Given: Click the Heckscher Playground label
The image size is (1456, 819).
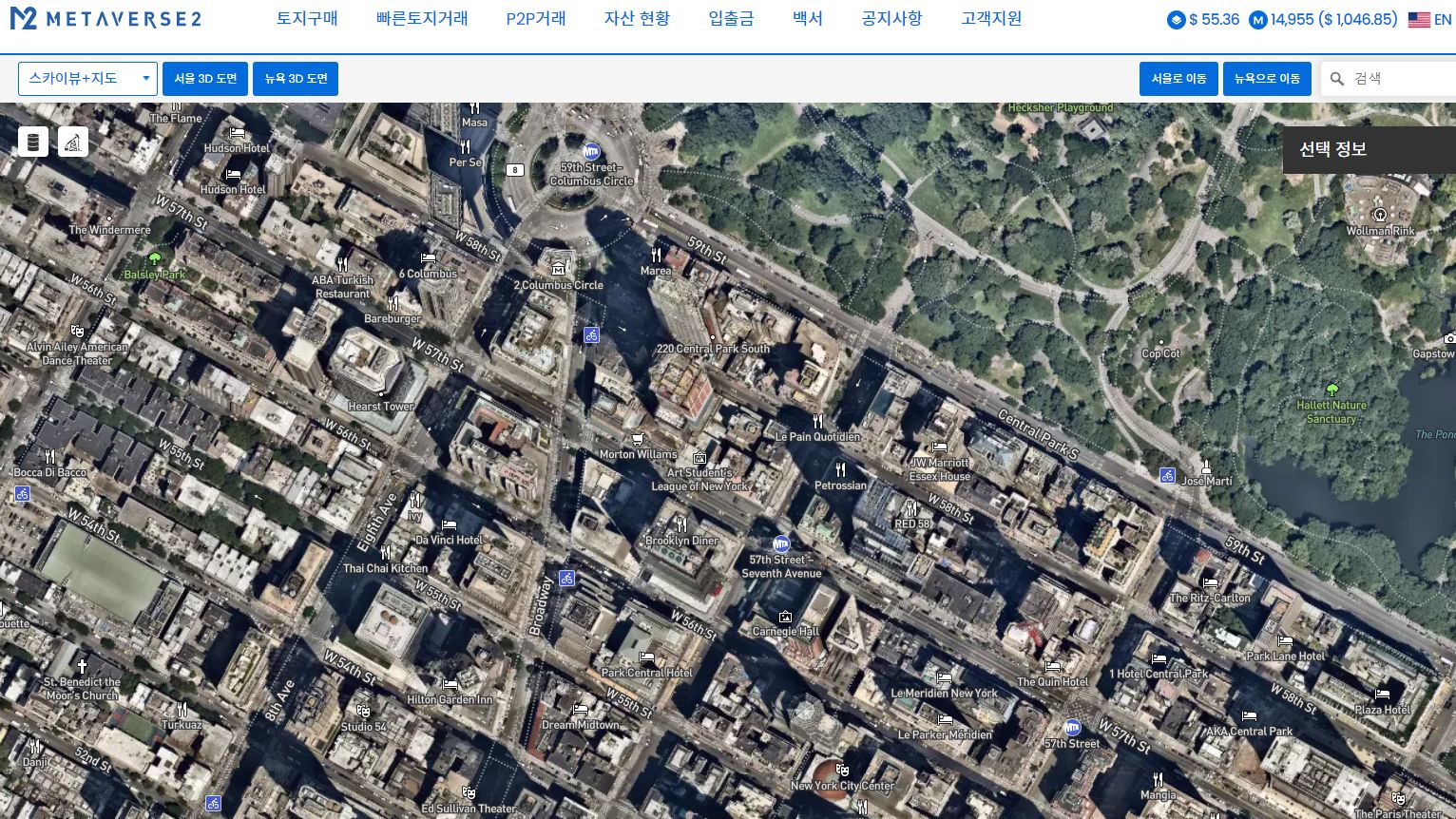Looking at the screenshot, I should click(1061, 108).
